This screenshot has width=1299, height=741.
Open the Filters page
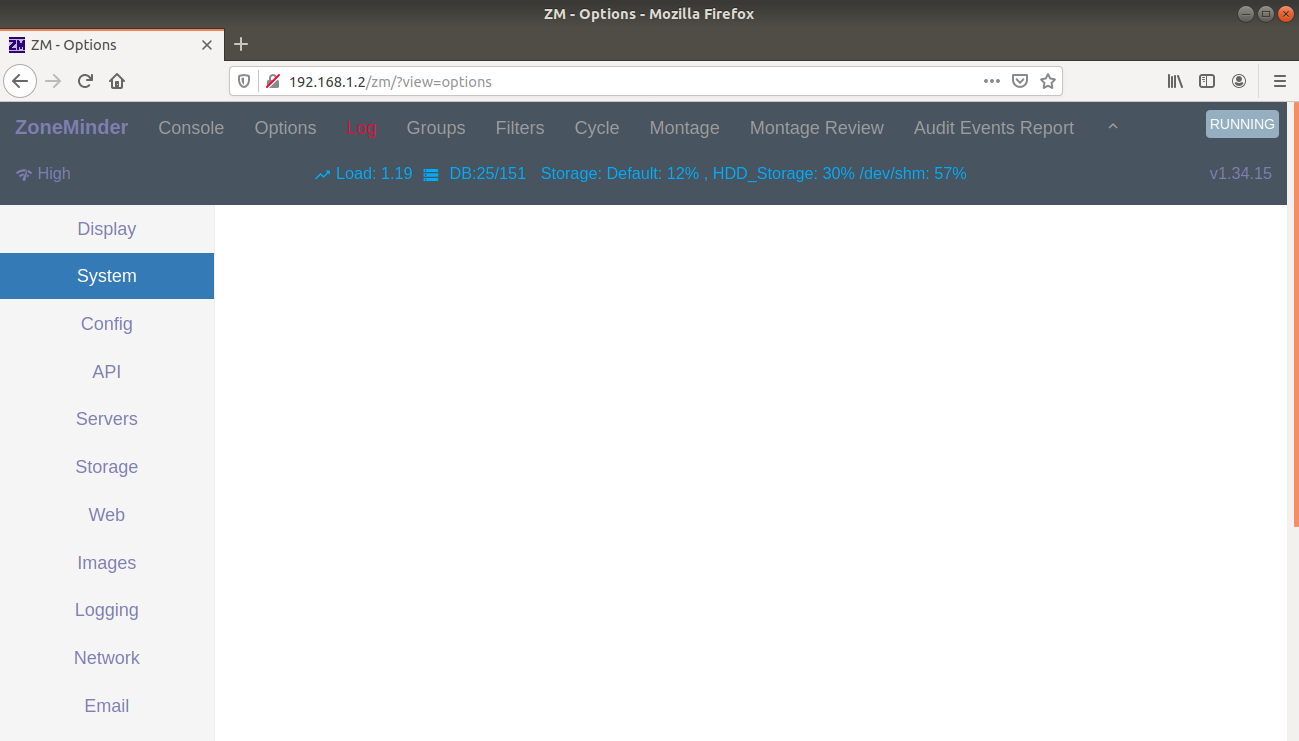click(x=520, y=128)
